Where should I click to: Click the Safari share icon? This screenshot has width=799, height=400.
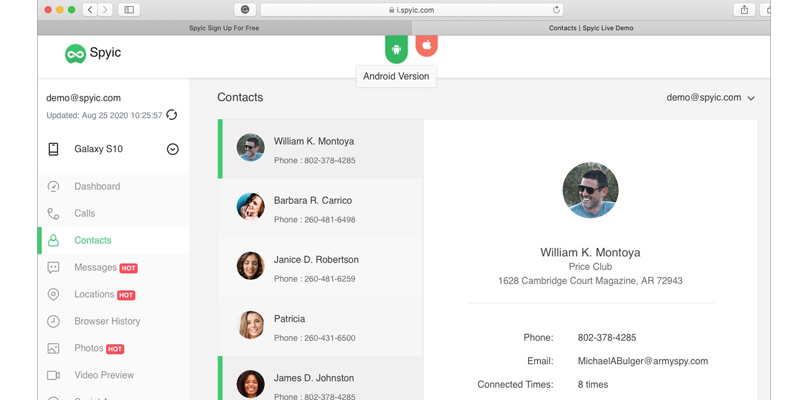point(744,10)
